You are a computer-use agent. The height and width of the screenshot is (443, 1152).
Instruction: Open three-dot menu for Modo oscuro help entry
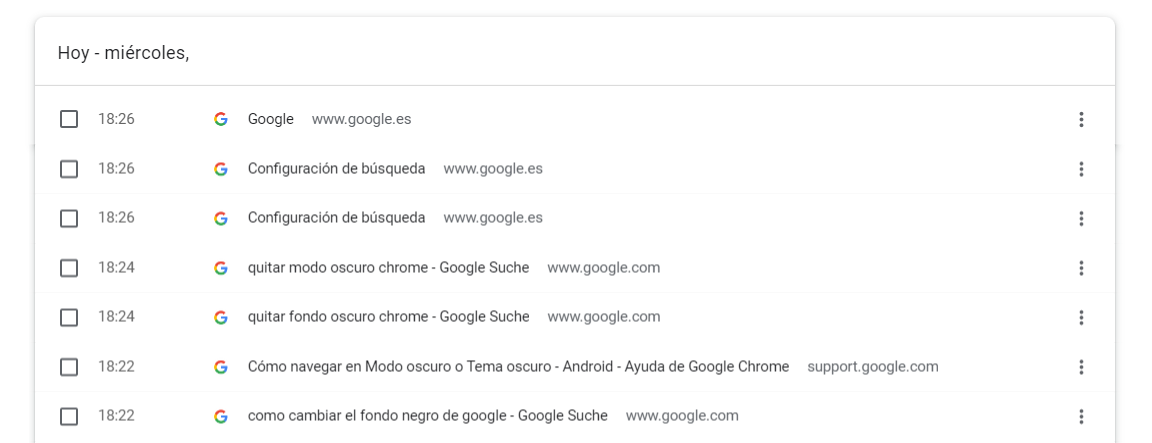click(x=1081, y=367)
